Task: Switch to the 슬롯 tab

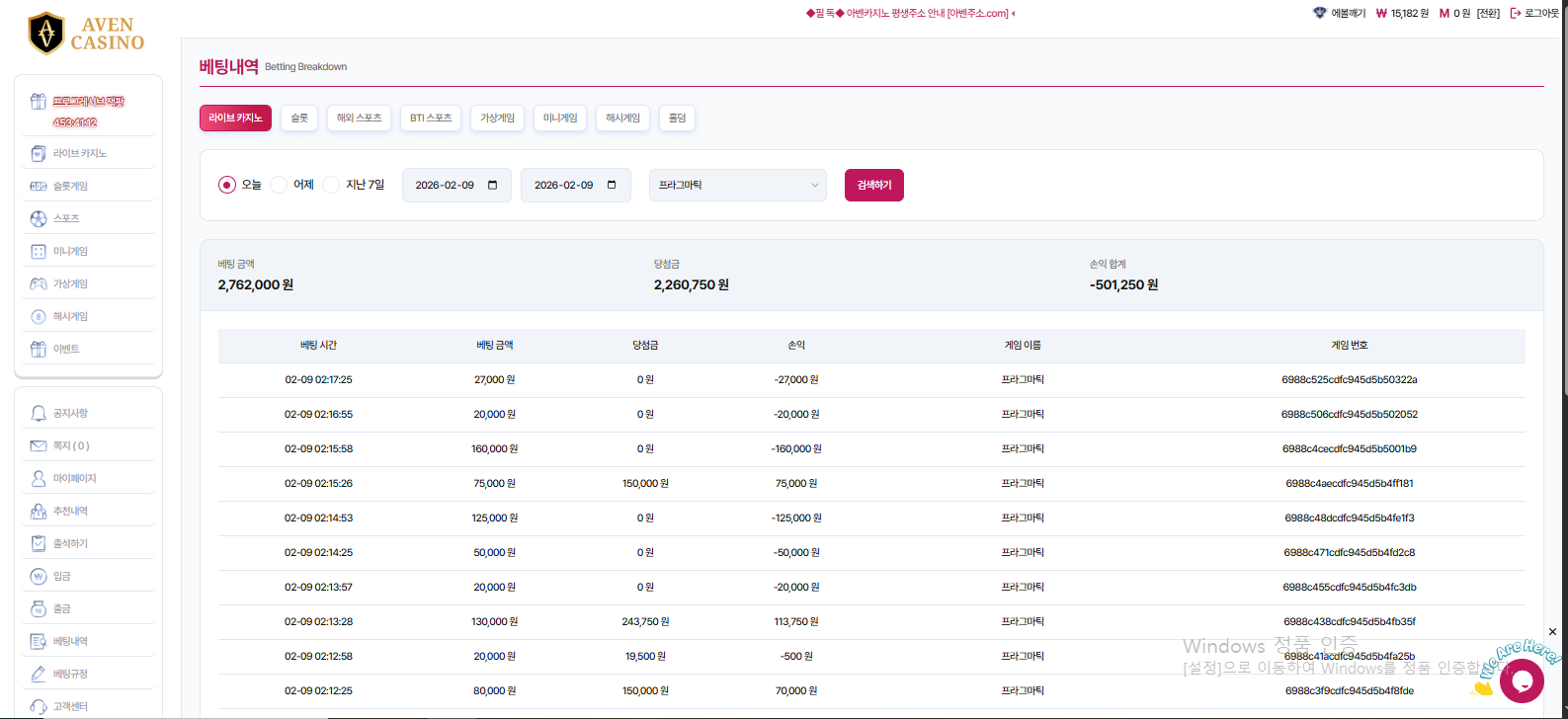Action: 299,118
